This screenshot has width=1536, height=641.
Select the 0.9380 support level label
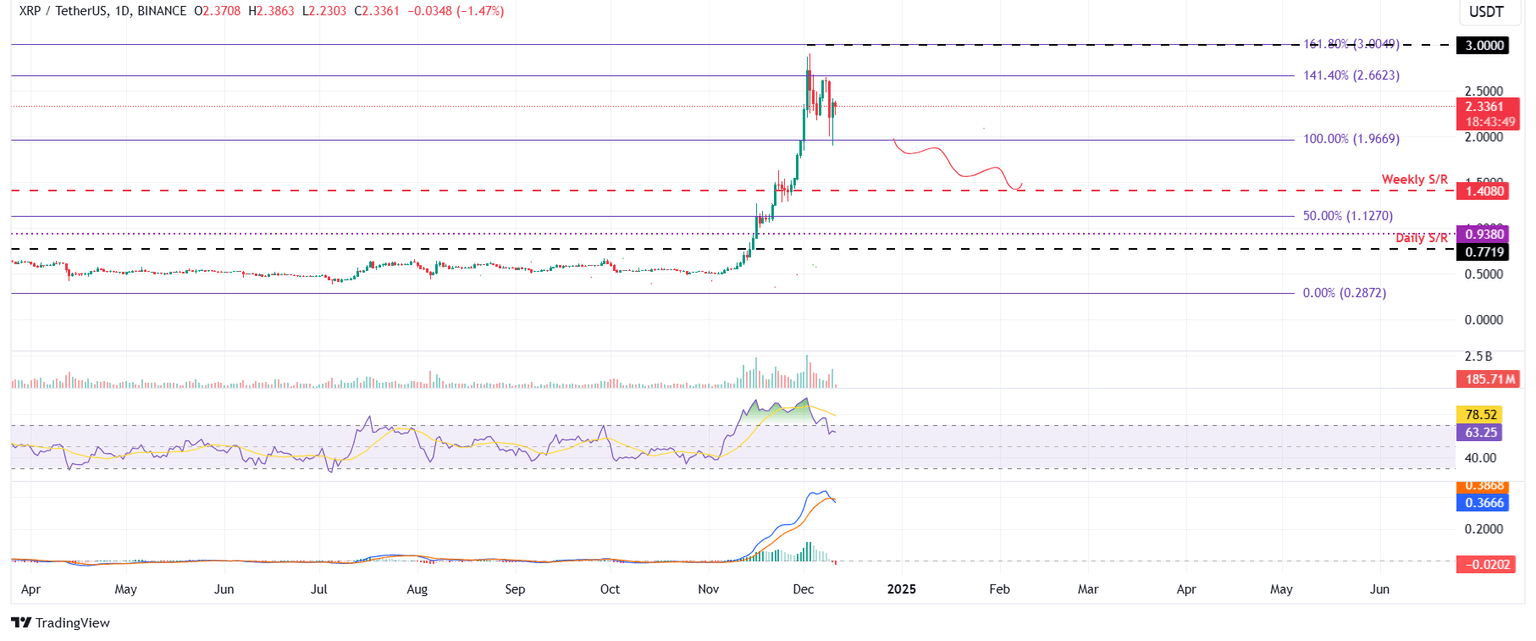pos(1483,233)
